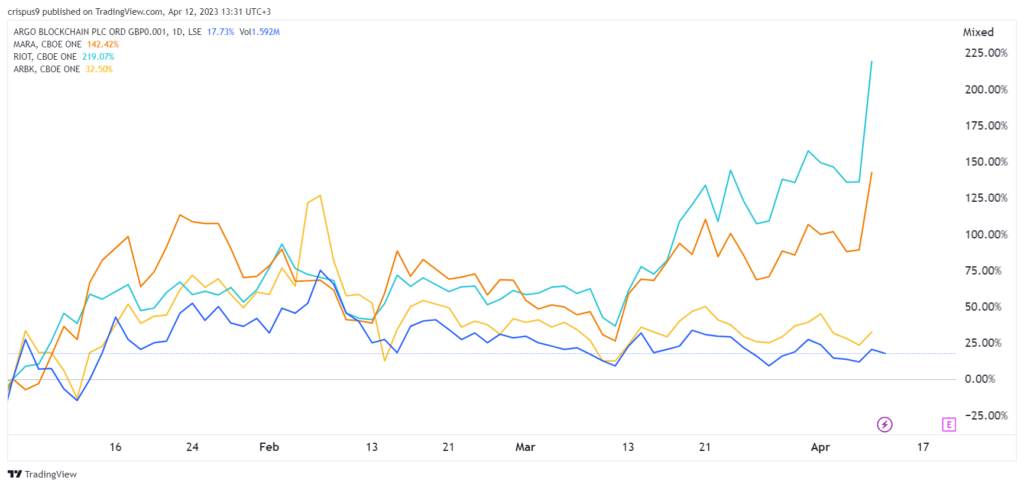1024x487 pixels.
Task: Click the 125.00% price axis label
Action: [986, 198]
